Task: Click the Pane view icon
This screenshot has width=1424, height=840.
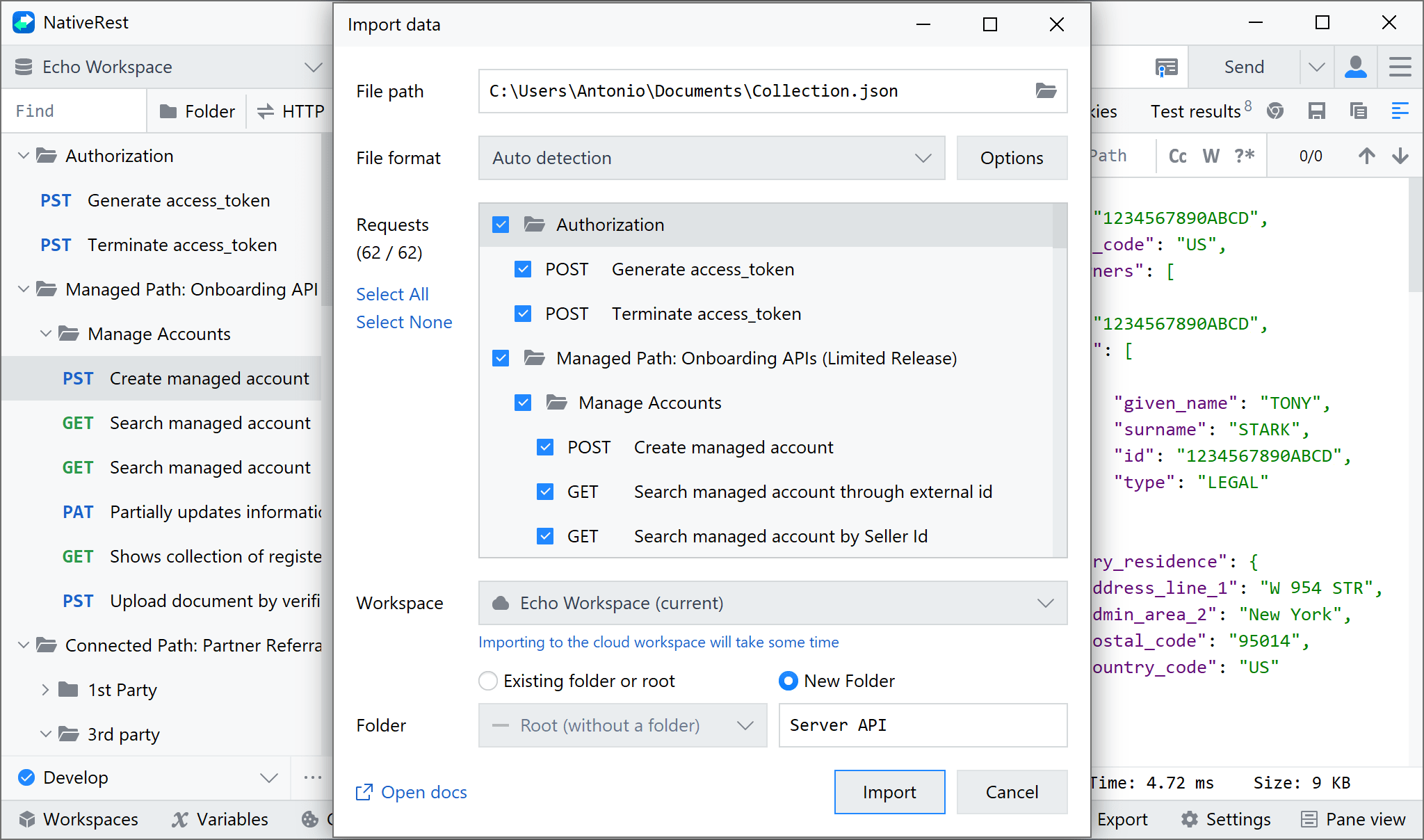Action: (1309, 819)
